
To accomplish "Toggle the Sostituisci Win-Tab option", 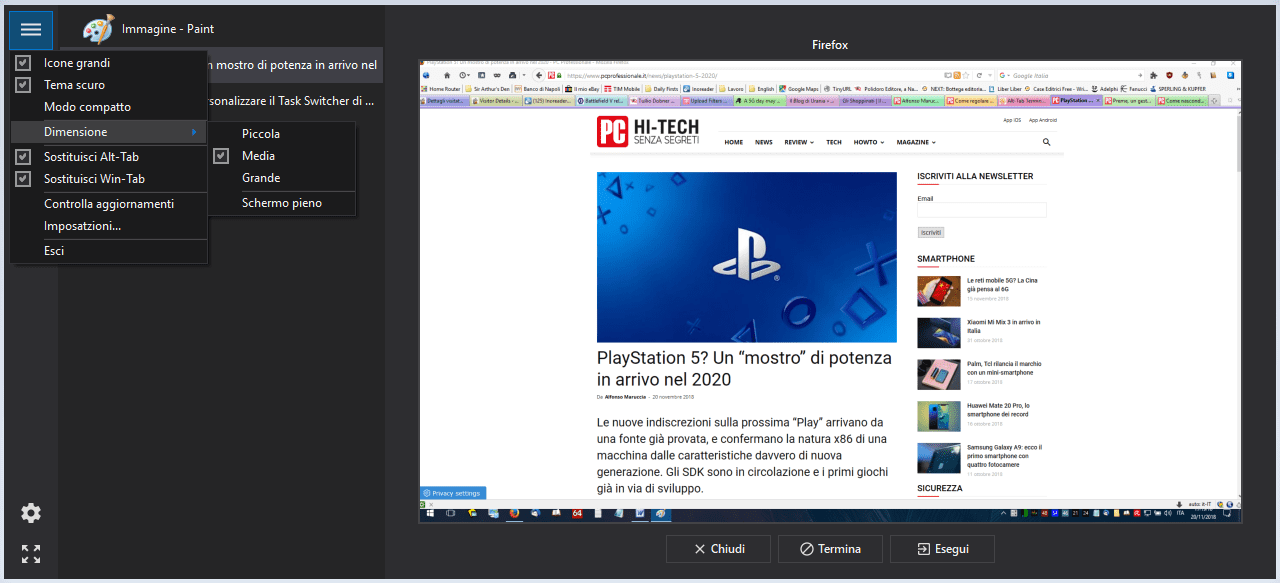I will tap(94, 179).
